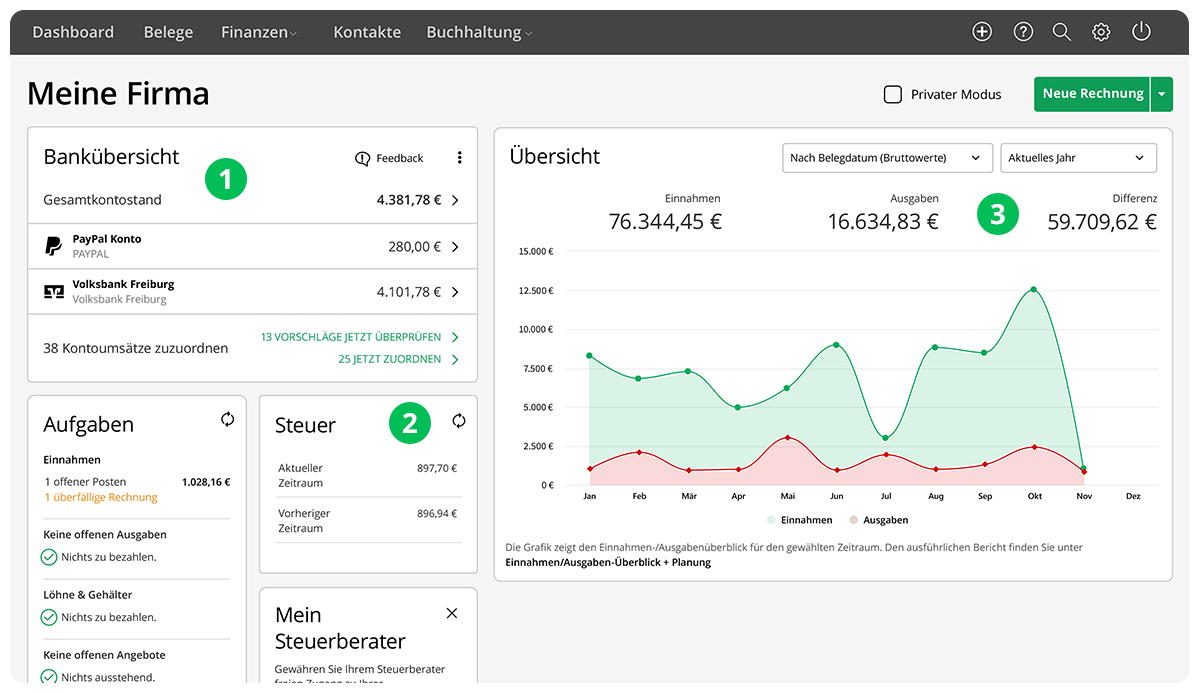Close the Mein Steuerberater card
Image resolution: width=1200 pixels, height=694 pixels.
coord(451,613)
